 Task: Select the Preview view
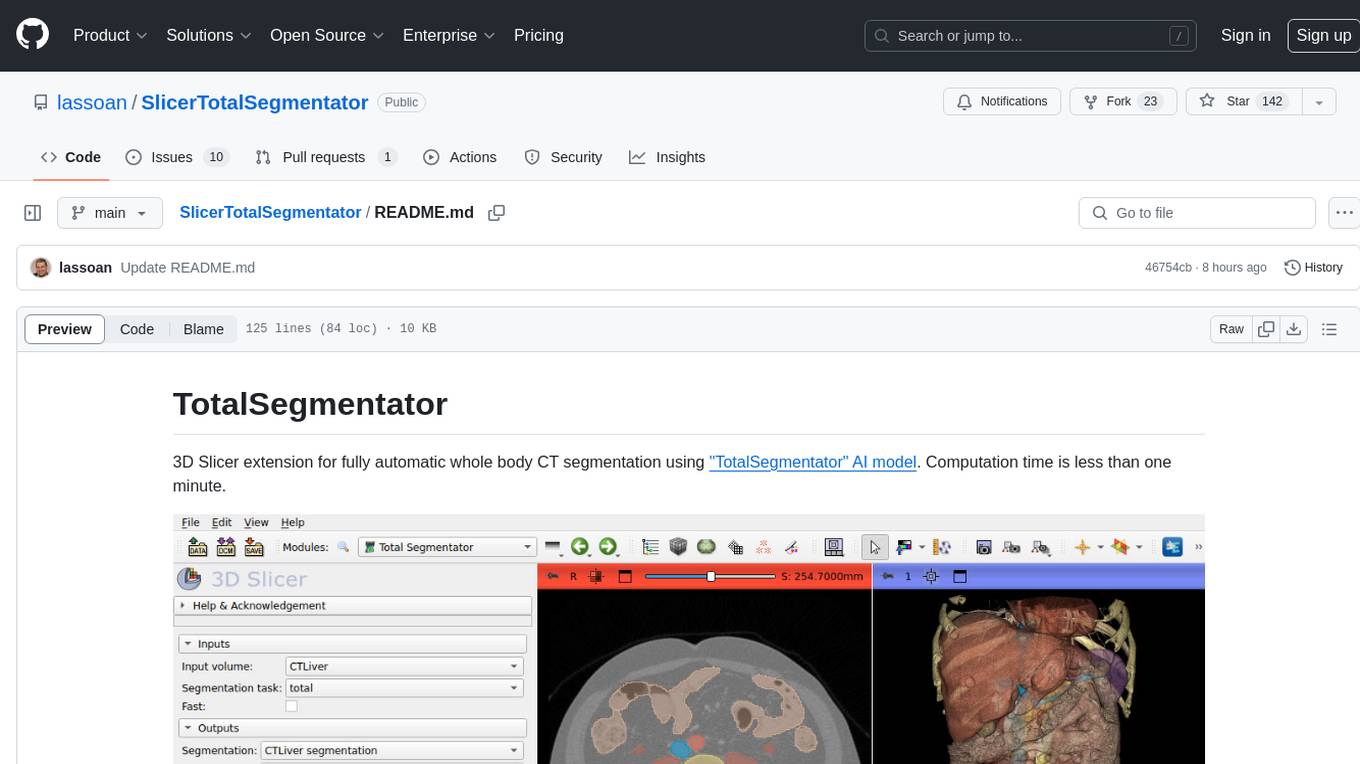coord(65,329)
